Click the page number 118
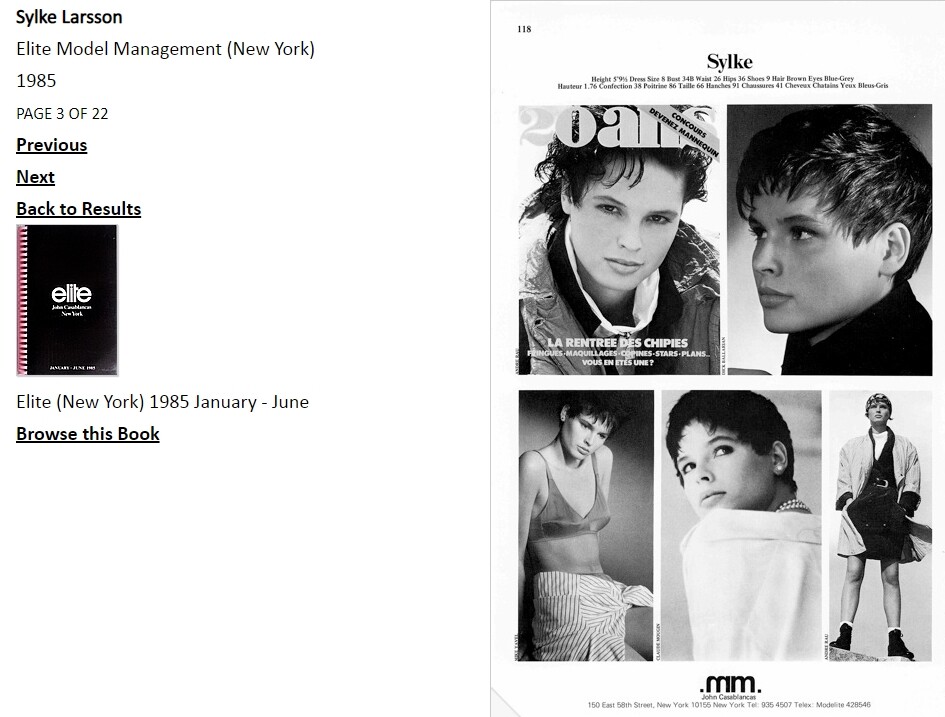 pyautogui.click(x=524, y=29)
